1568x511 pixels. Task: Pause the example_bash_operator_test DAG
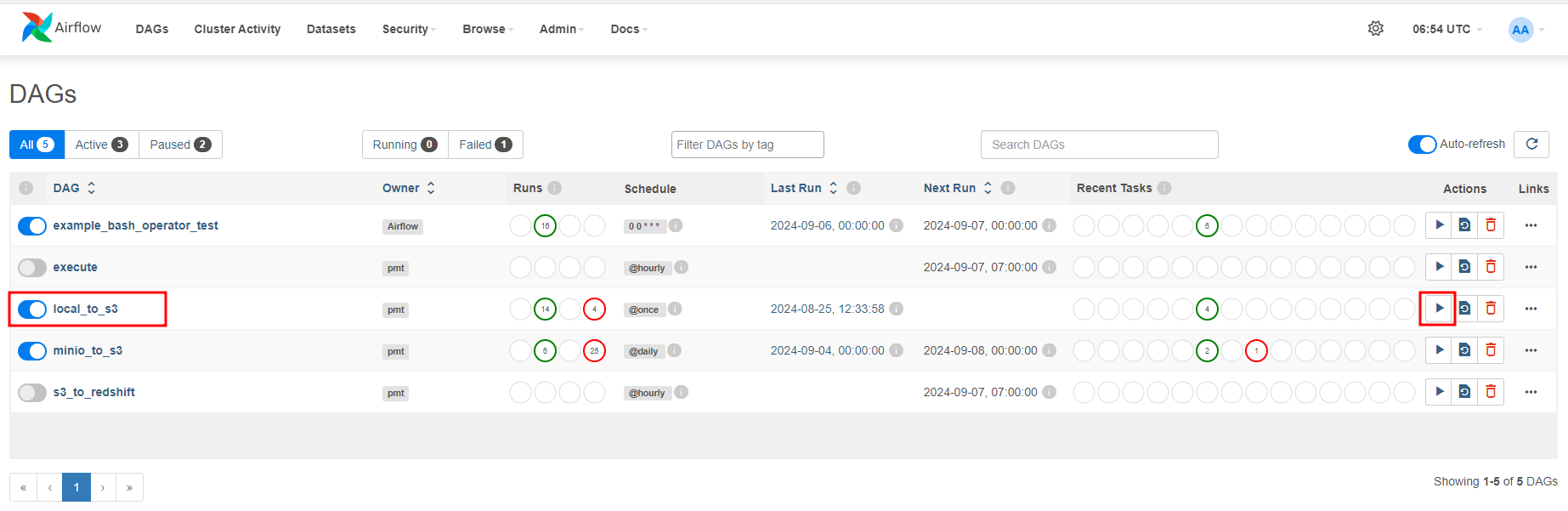coord(32,225)
